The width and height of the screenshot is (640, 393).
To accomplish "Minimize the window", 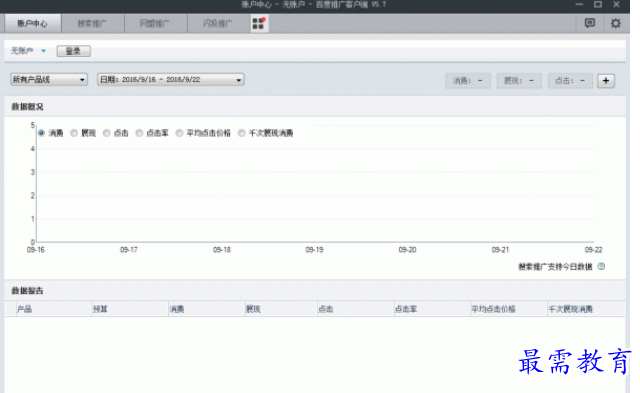I will [x=580, y=4].
